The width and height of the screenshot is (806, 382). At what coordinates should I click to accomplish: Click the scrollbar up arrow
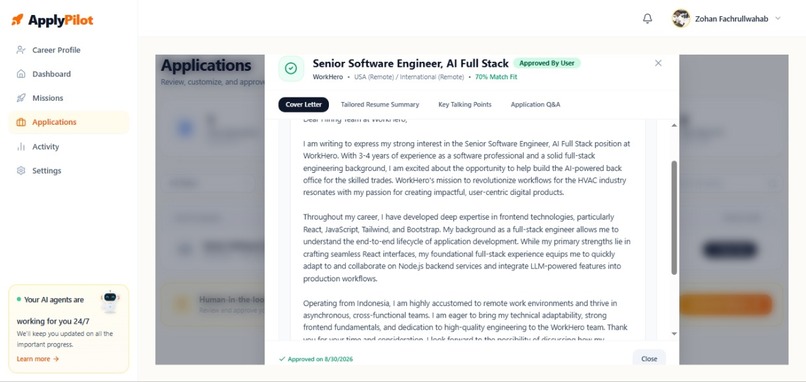[674, 125]
